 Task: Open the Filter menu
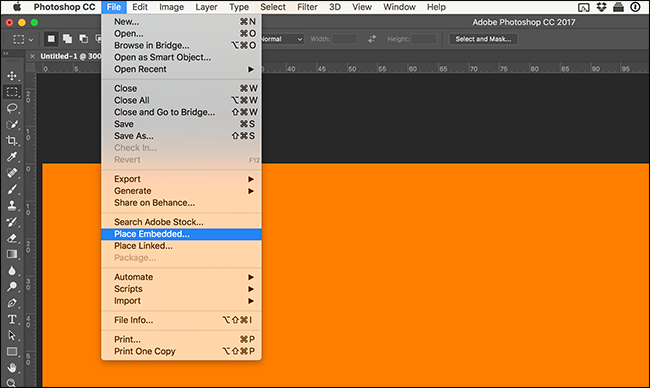(307, 7)
